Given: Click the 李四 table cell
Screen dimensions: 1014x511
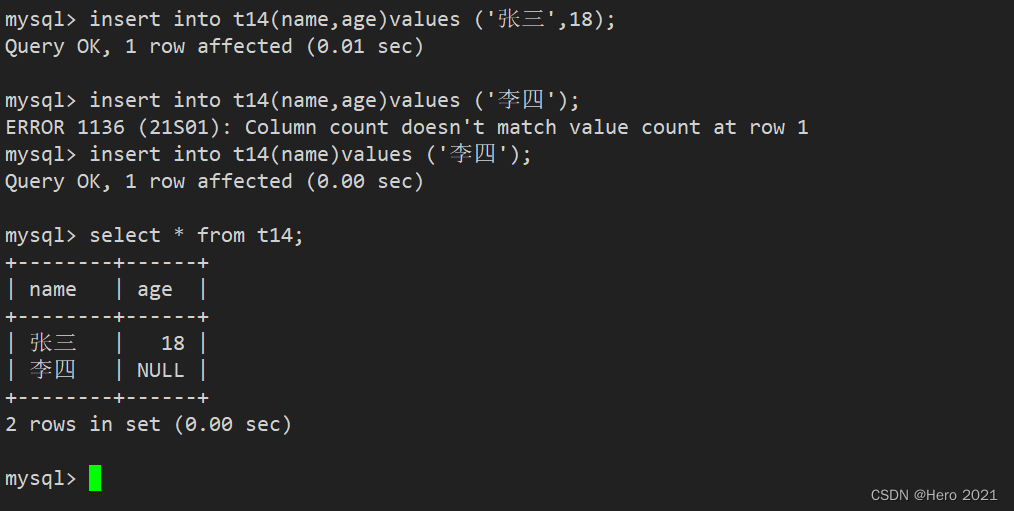Looking at the screenshot, I should coord(52,370).
